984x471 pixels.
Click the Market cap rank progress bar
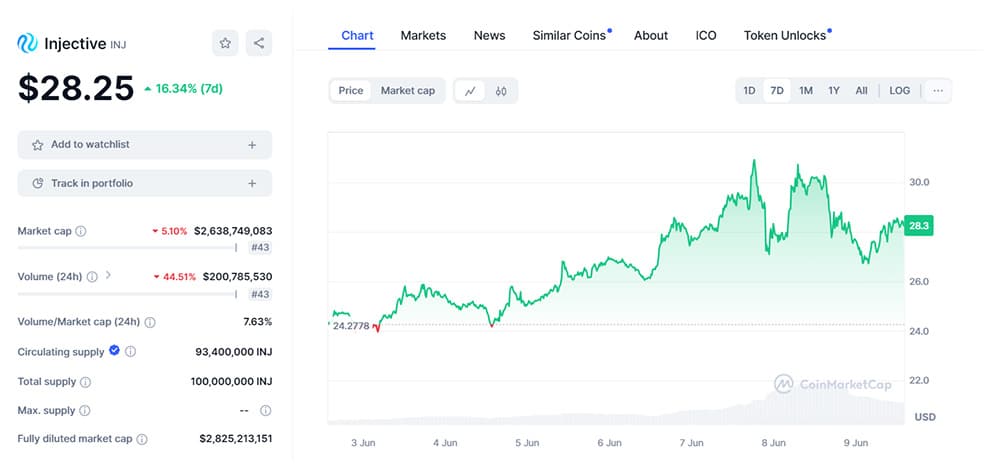click(x=127, y=248)
